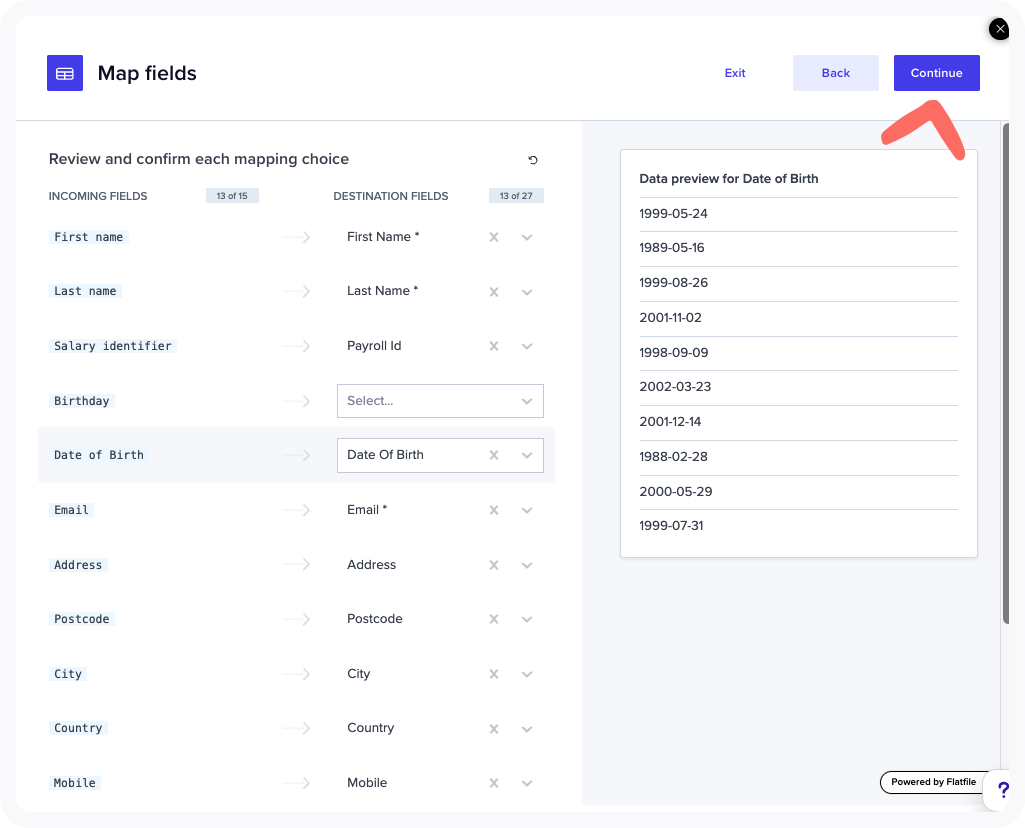
Task: Open the Powered by Flatfile badge
Action: tap(933, 782)
